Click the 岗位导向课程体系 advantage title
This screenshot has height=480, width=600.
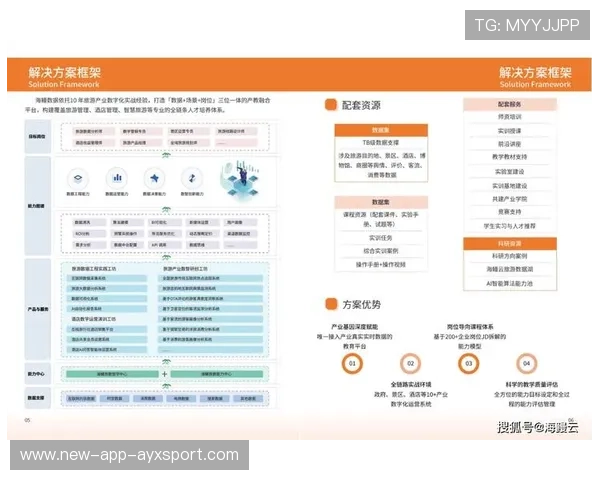point(470,327)
